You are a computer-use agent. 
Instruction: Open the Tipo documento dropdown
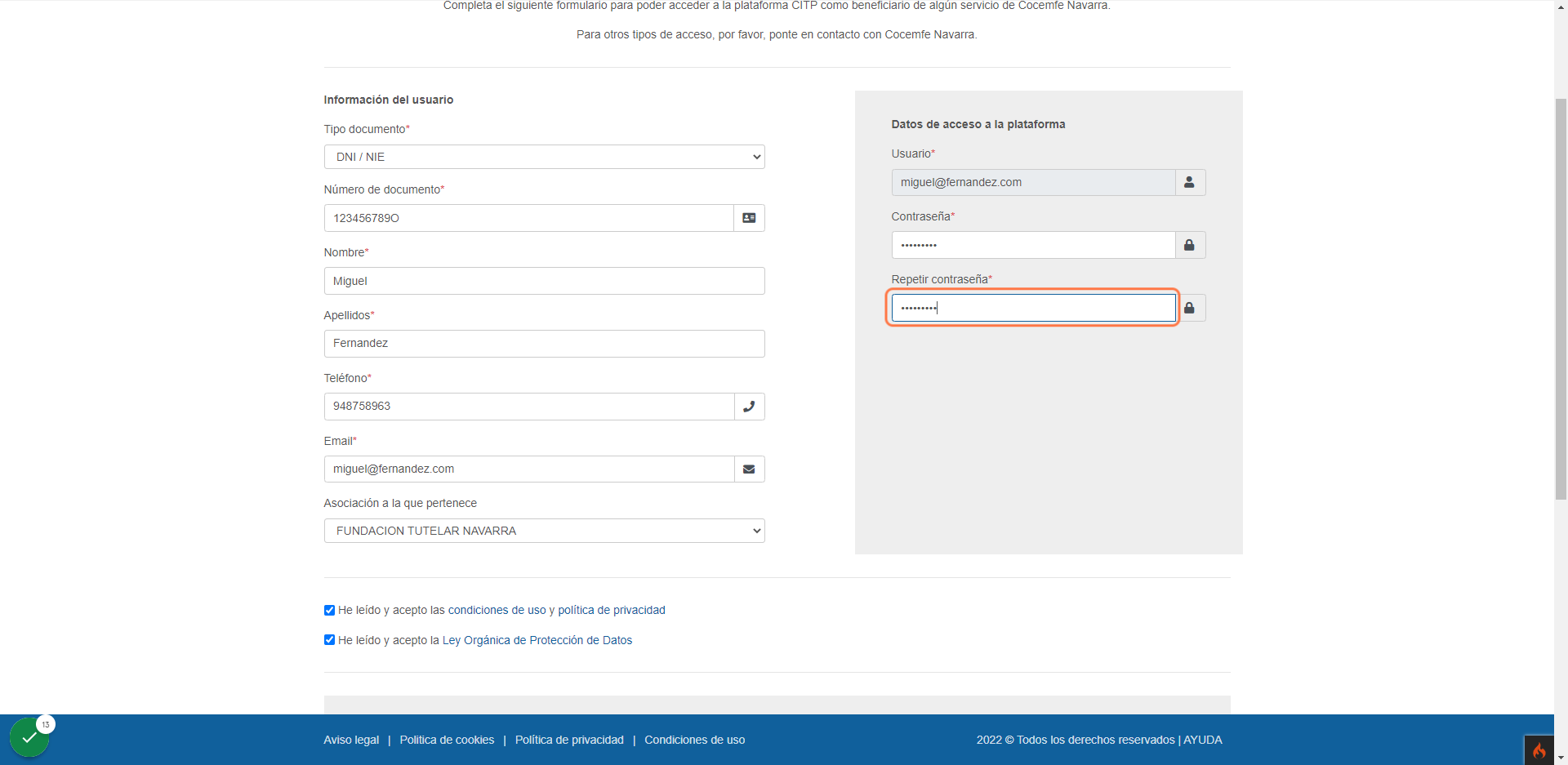tap(544, 157)
